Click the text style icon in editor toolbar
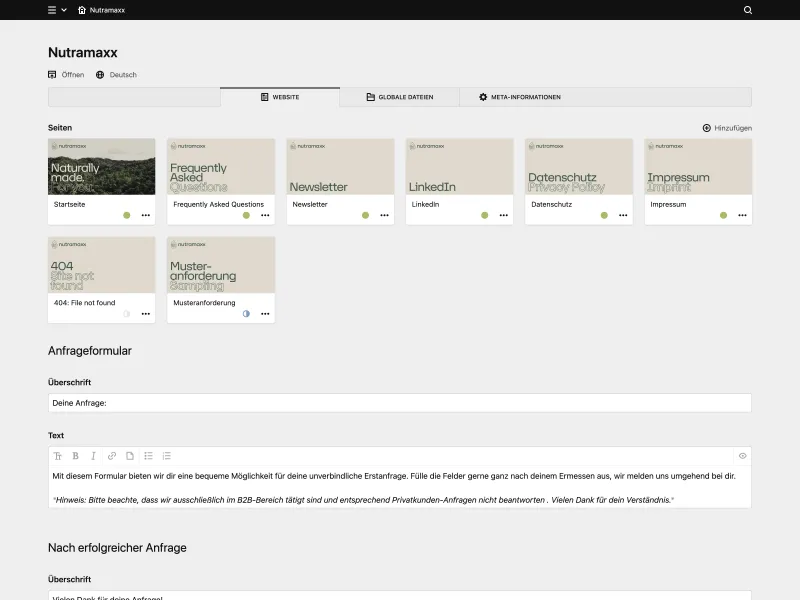Image resolution: width=800 pixels, height=600 pixels. (58, 455)
